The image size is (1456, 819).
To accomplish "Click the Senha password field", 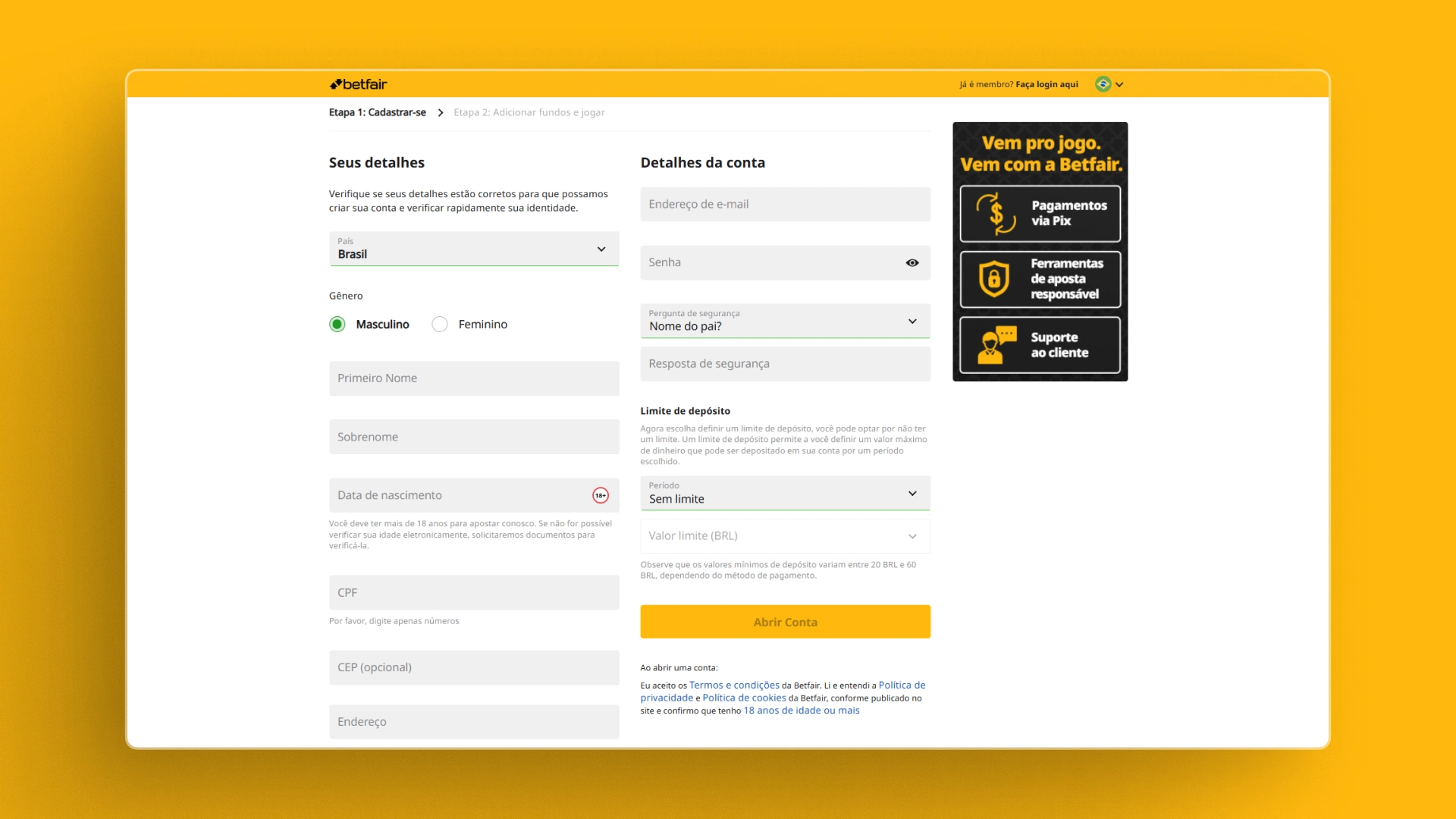I will click(785, 262).
